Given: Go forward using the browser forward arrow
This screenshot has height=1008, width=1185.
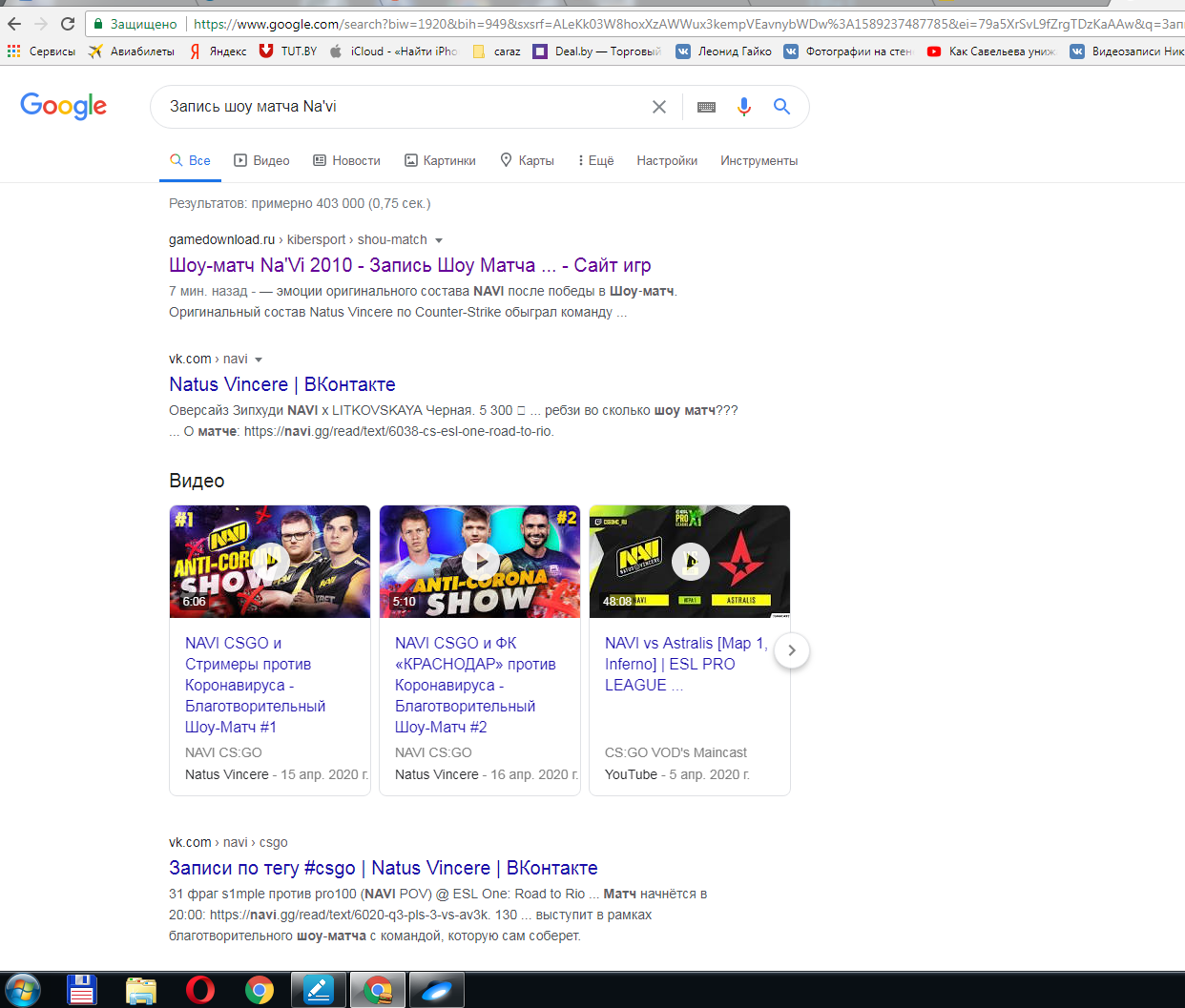Looking at the screenshot, I should 41,24.
